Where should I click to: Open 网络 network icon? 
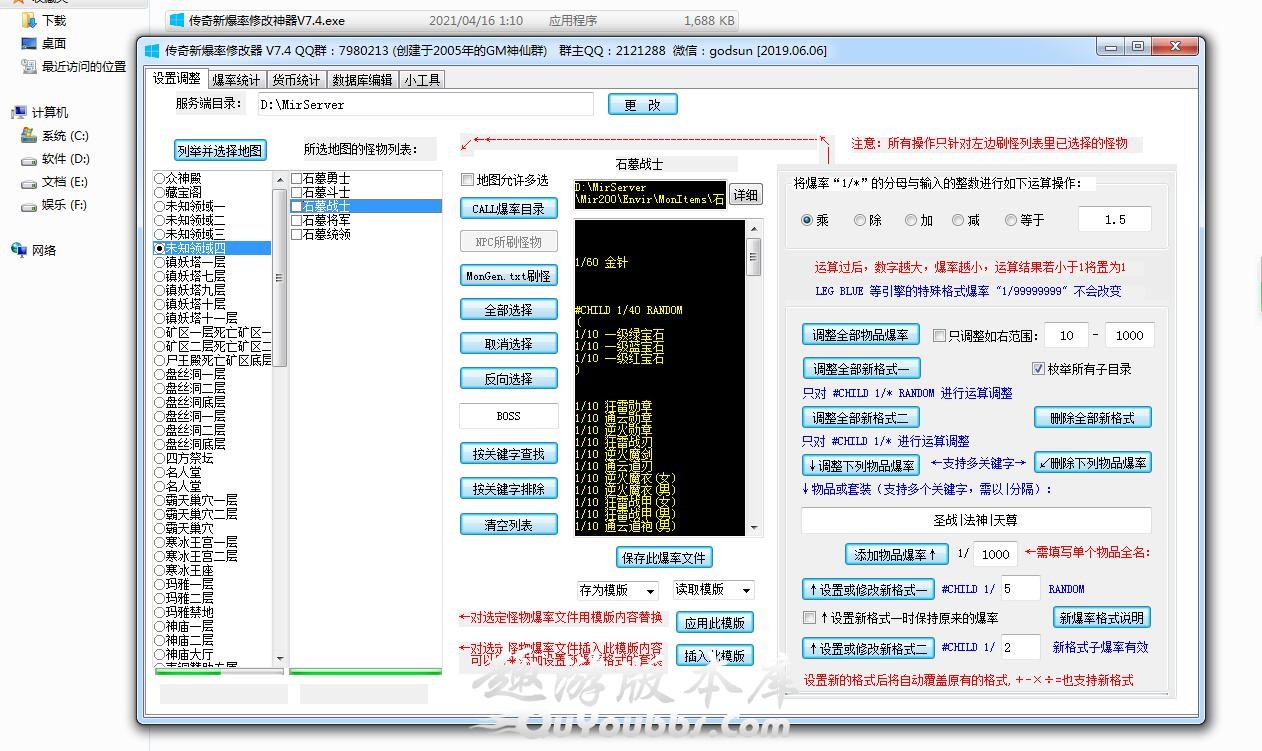pos(19,250)
